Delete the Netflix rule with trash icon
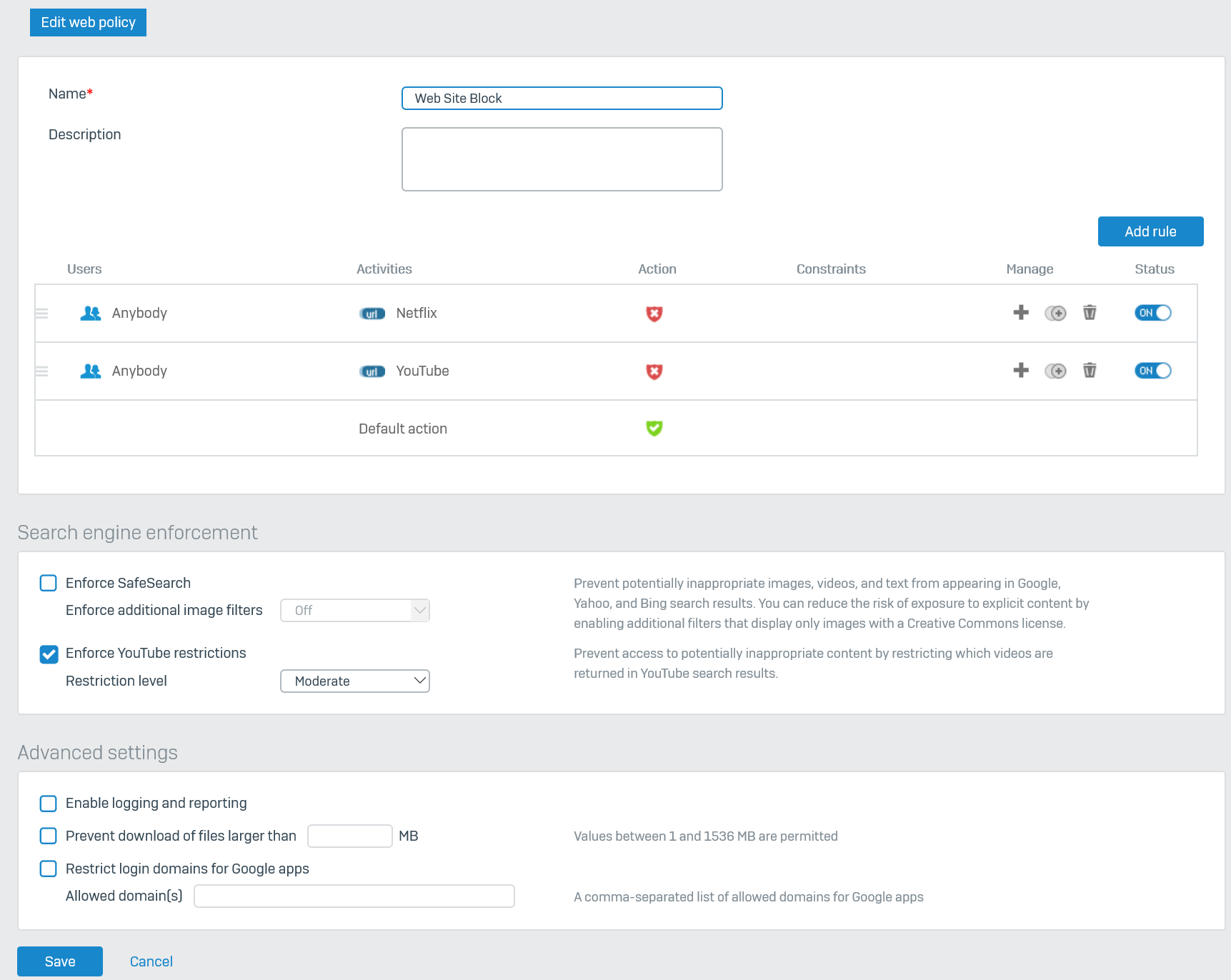This screenshot has height=980, width=1231. (1090, 313)
